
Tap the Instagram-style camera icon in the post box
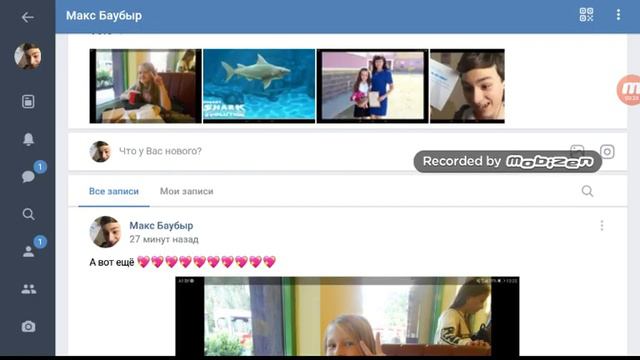(607, 151)
